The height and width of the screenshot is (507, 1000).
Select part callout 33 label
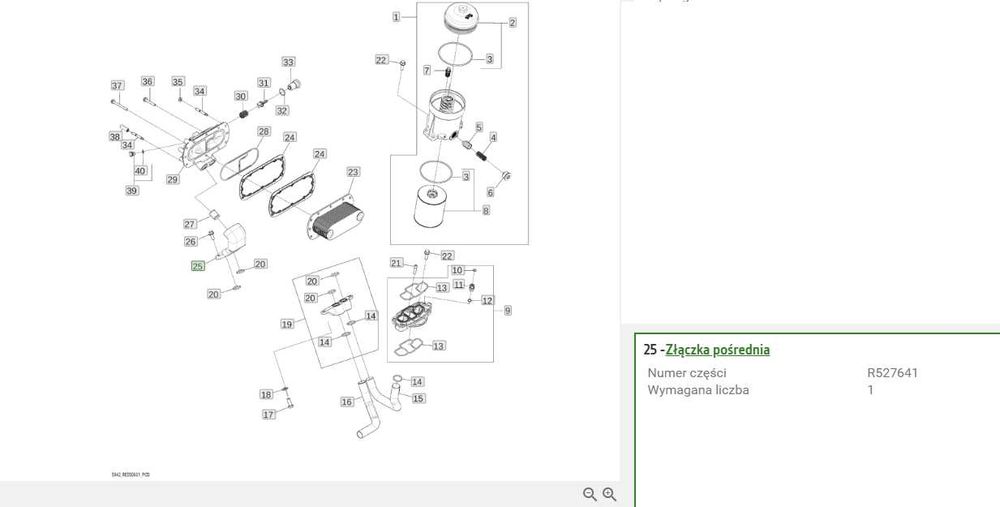pos(288,62)
